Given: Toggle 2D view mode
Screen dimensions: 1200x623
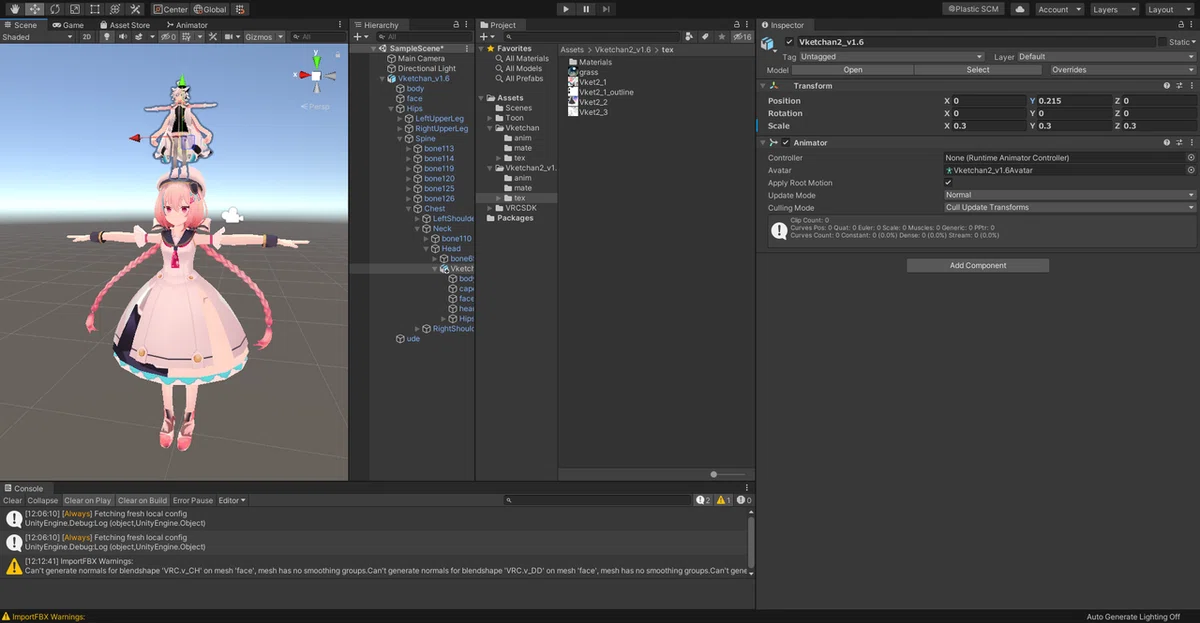Looking at the screenshot, I should (x=87, y=37).
